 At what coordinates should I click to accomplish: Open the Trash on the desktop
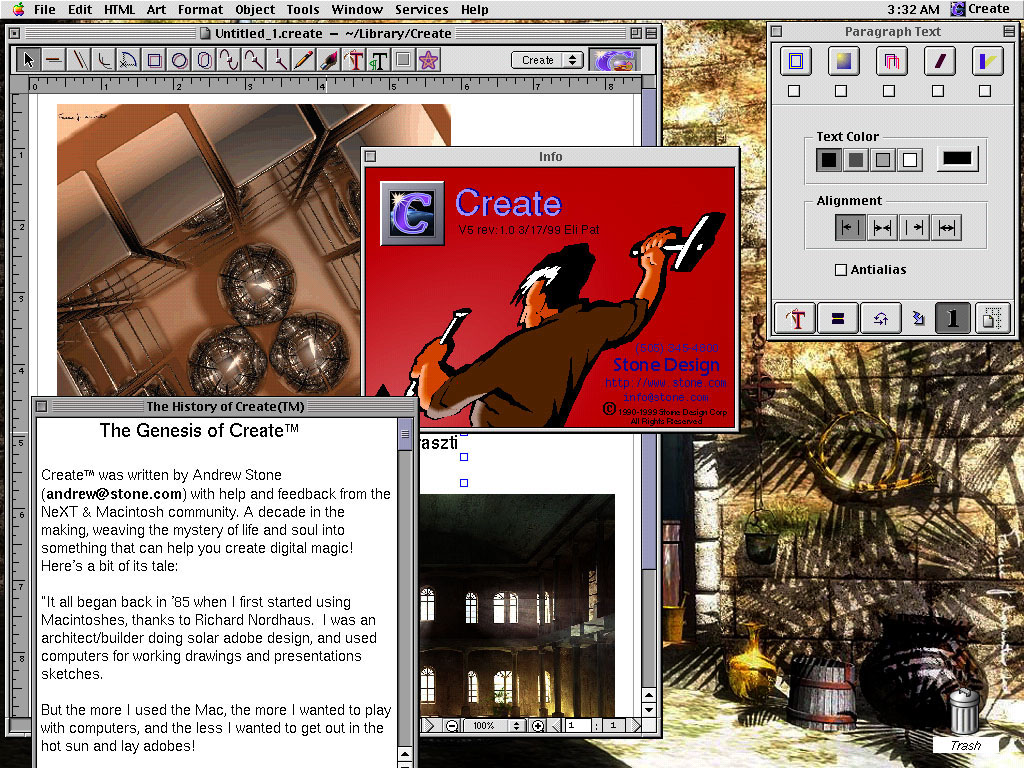[x=965, y=720]
